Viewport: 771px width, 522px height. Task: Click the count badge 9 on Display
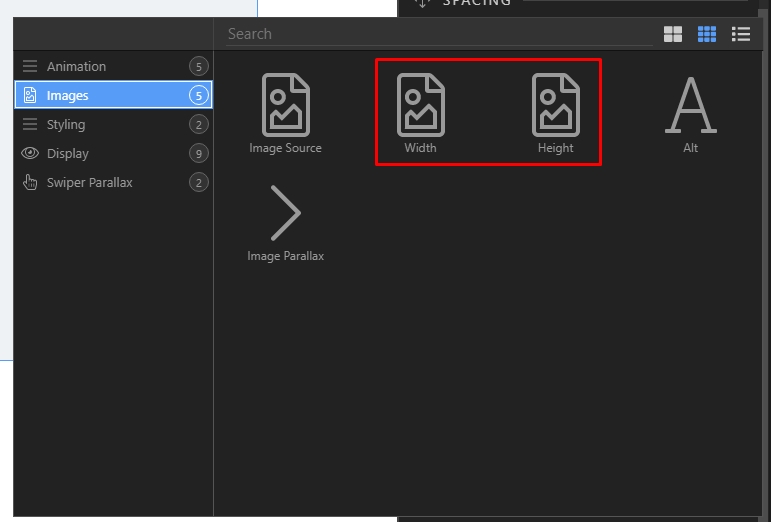coord(199,153)
